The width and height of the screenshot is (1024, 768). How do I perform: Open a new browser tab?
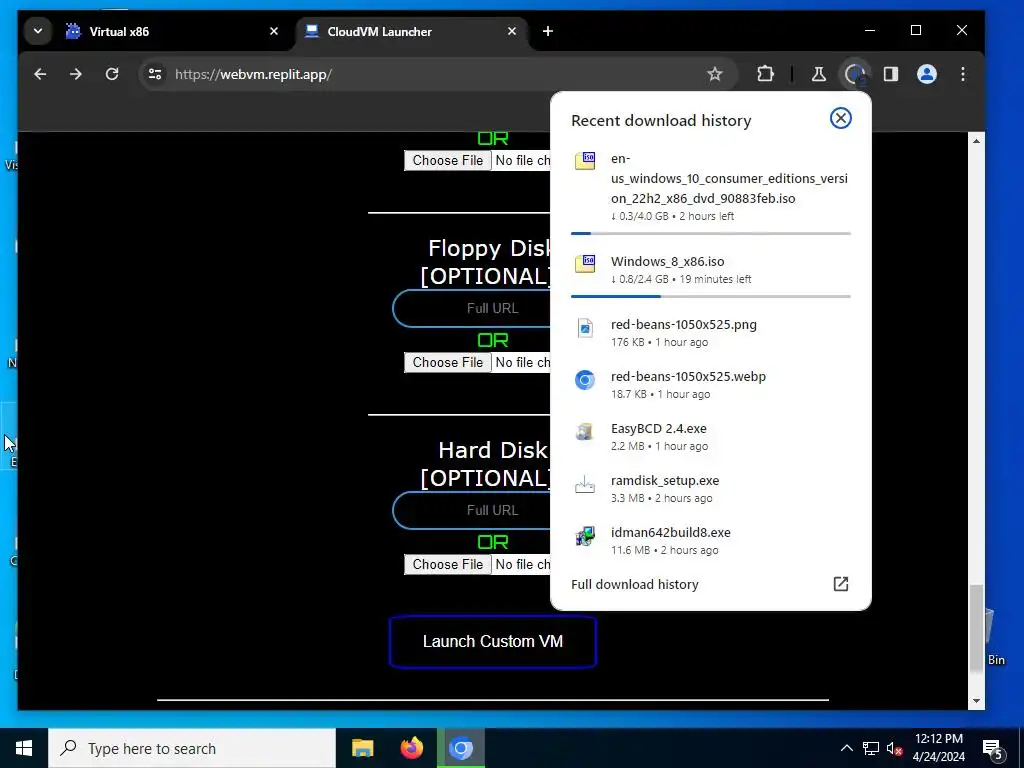click(x=548, y=31)
